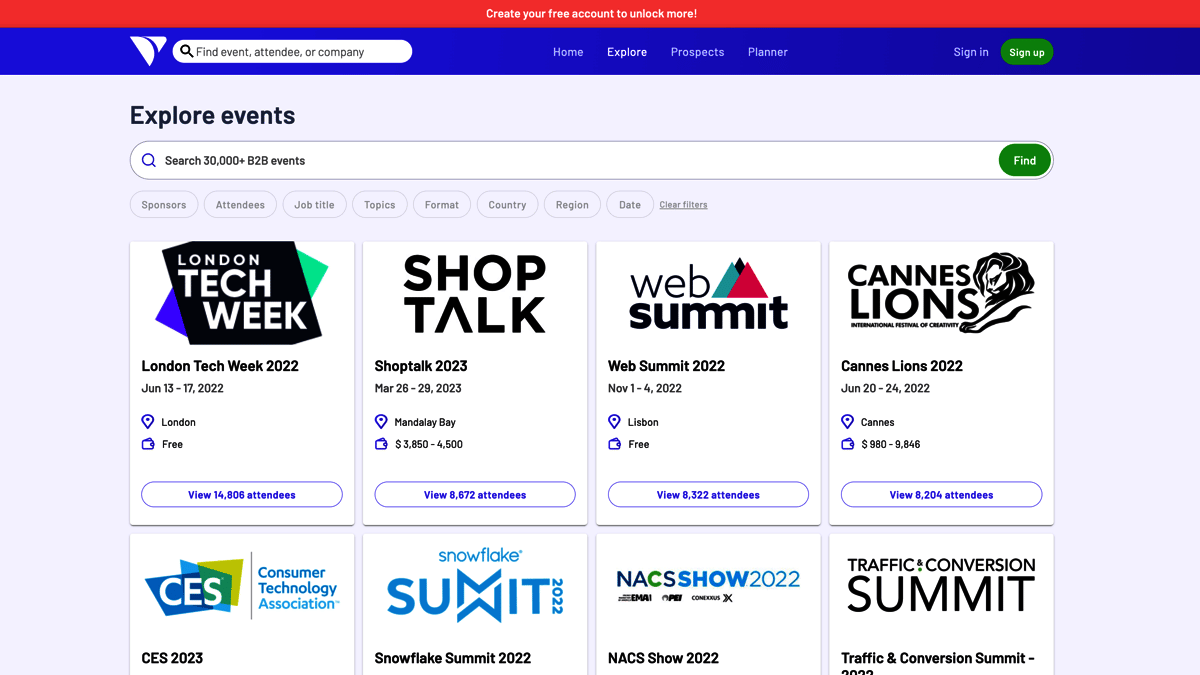Open the Sponsors filter dropdown
Image resolution: width=1200 pixels, height=675 pixels.
[x=163, y=204]
